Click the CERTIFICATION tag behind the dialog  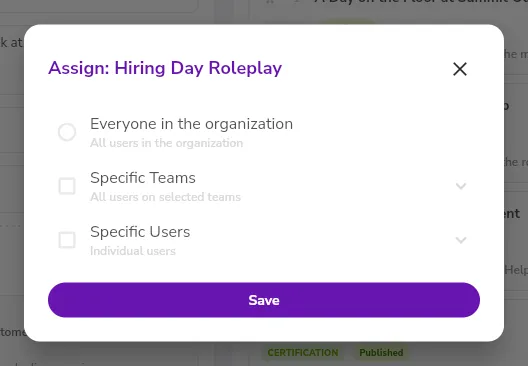tap(303, 353)
